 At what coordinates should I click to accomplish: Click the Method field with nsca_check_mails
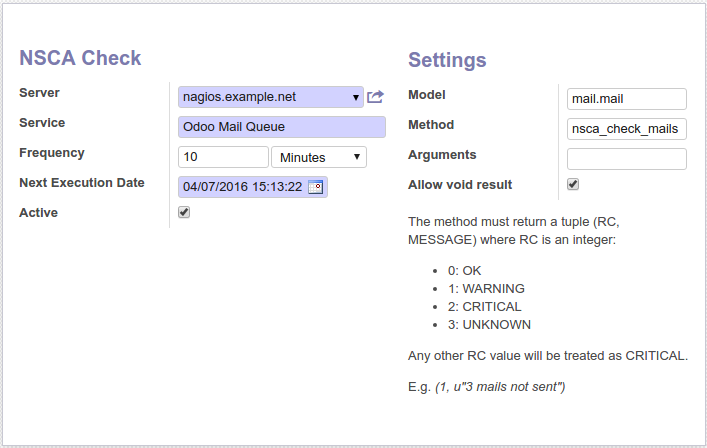tap(626, 129)
